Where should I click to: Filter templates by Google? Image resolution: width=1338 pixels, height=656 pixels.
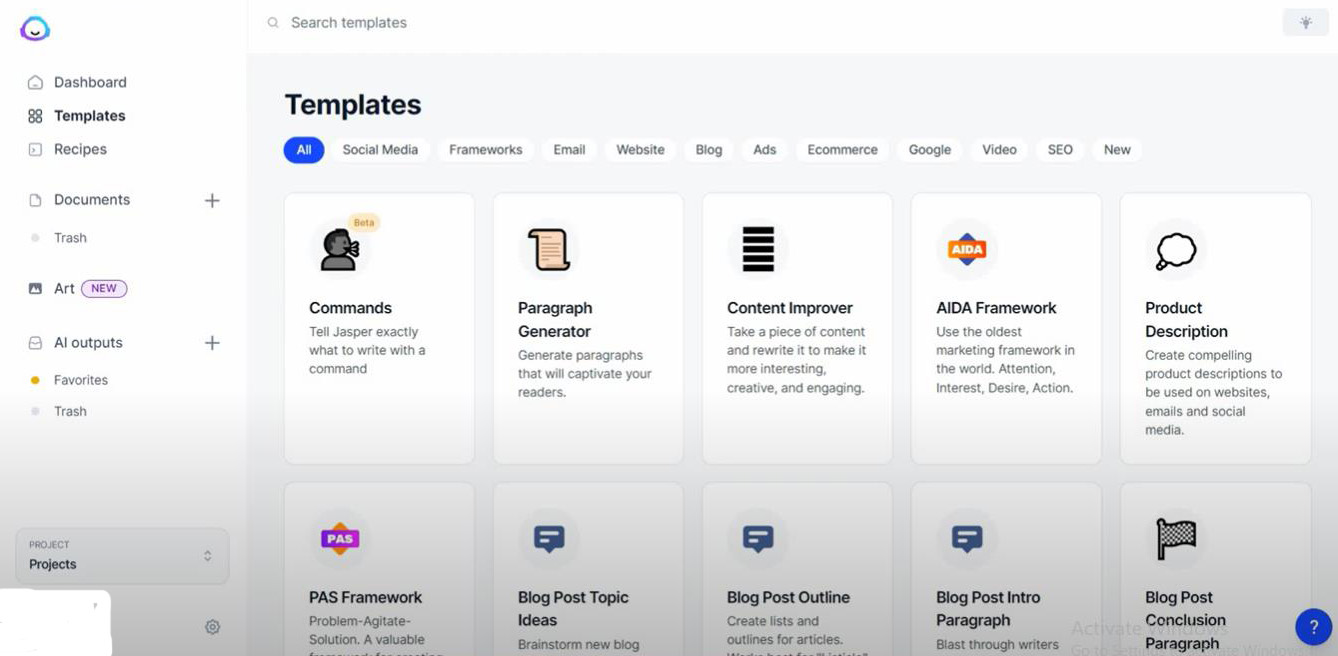point(930,150)
